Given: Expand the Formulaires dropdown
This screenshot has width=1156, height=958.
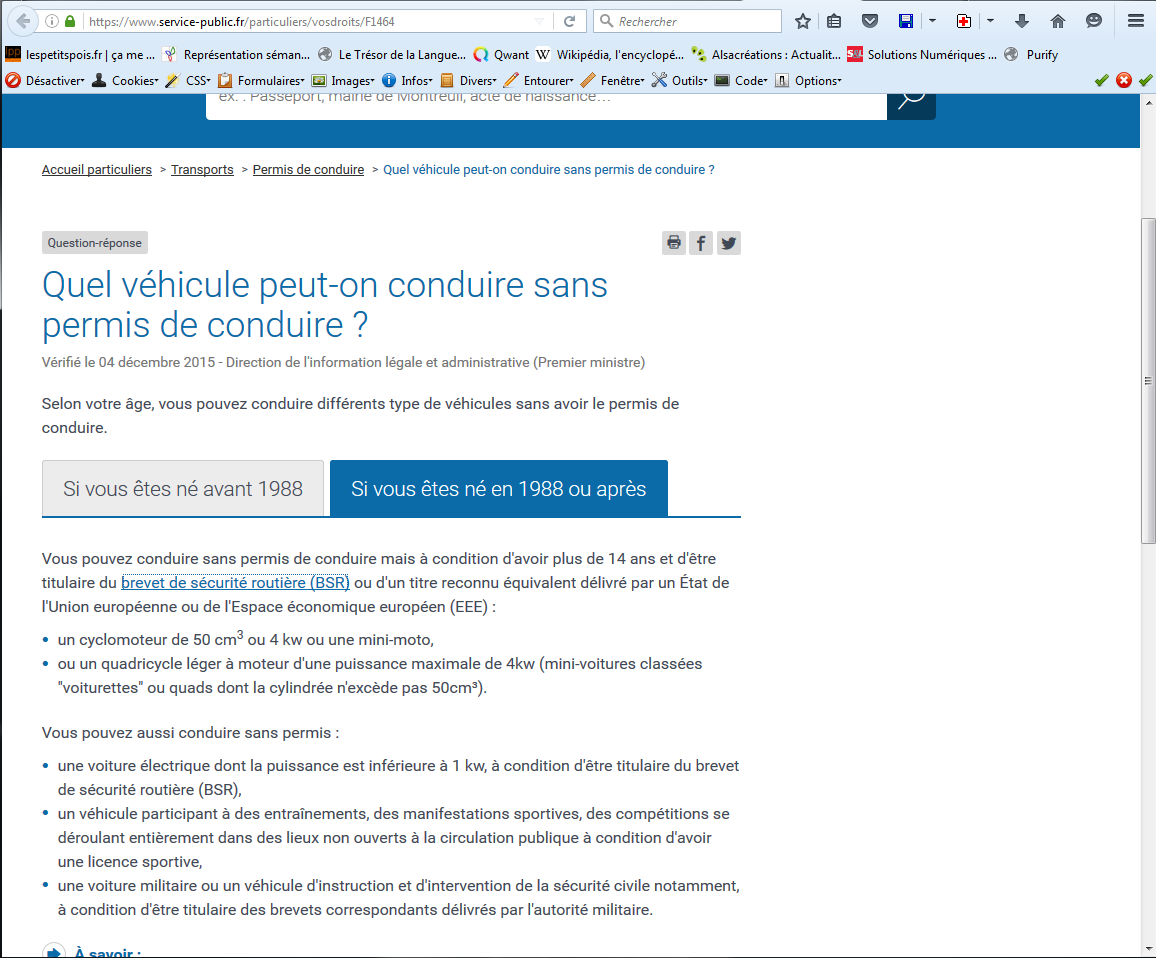Looking at the screenshot, I should (x=261, y=80).
